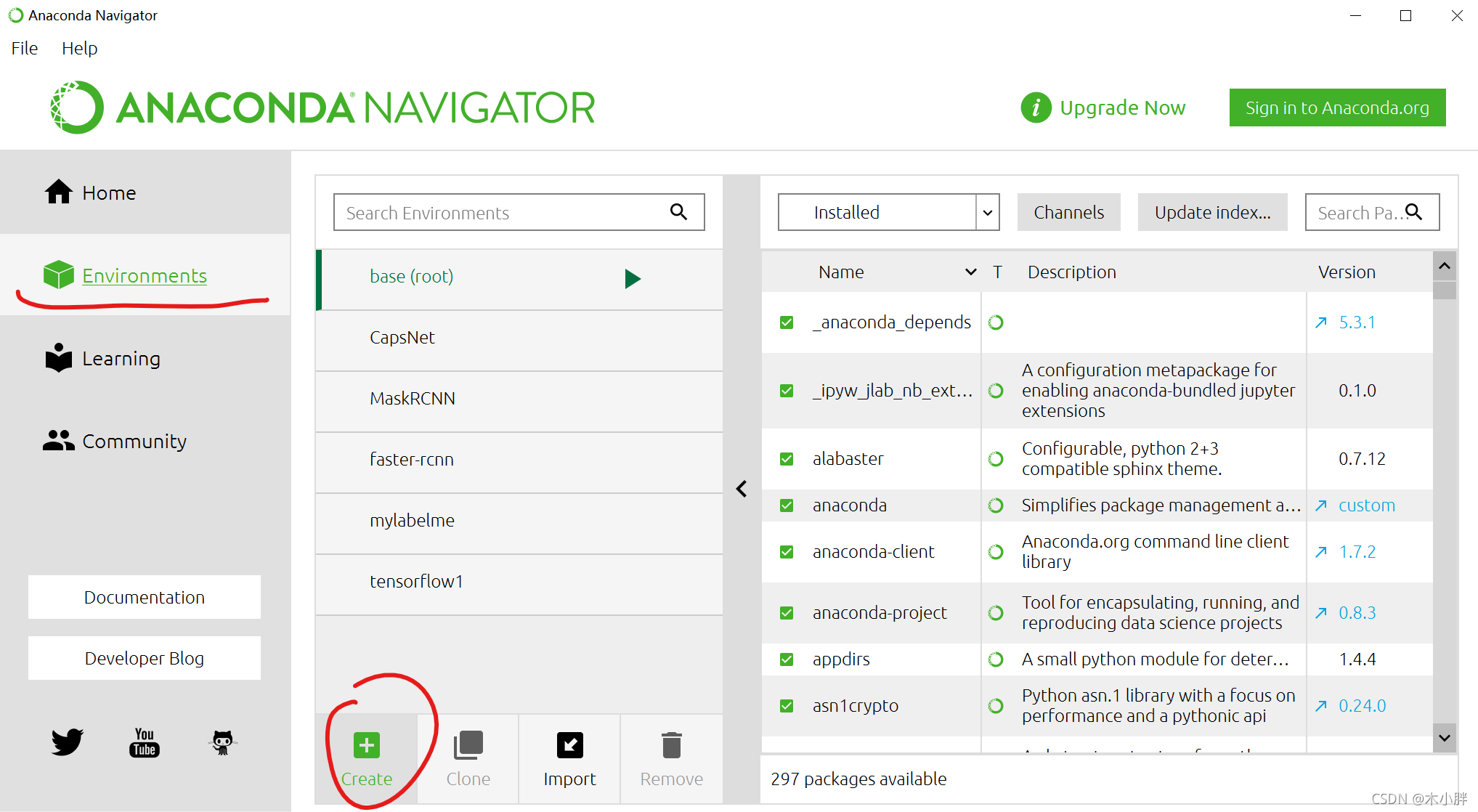Toggle checkbox for anaconda package

click(788, 505)
